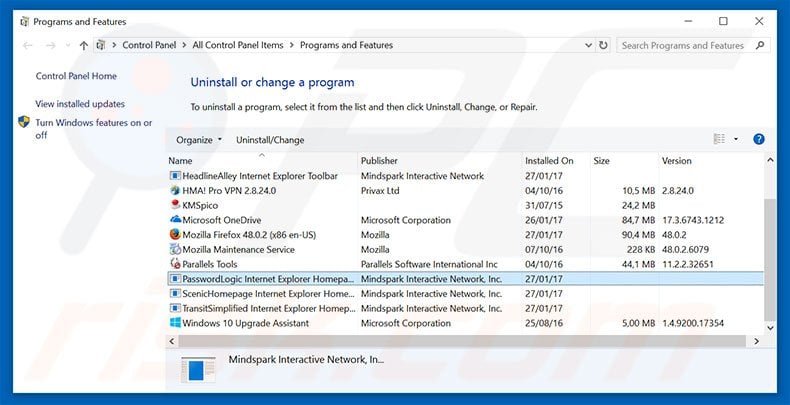Click the Microsoft OneDrive cloud icon

[x=175, y=220]
